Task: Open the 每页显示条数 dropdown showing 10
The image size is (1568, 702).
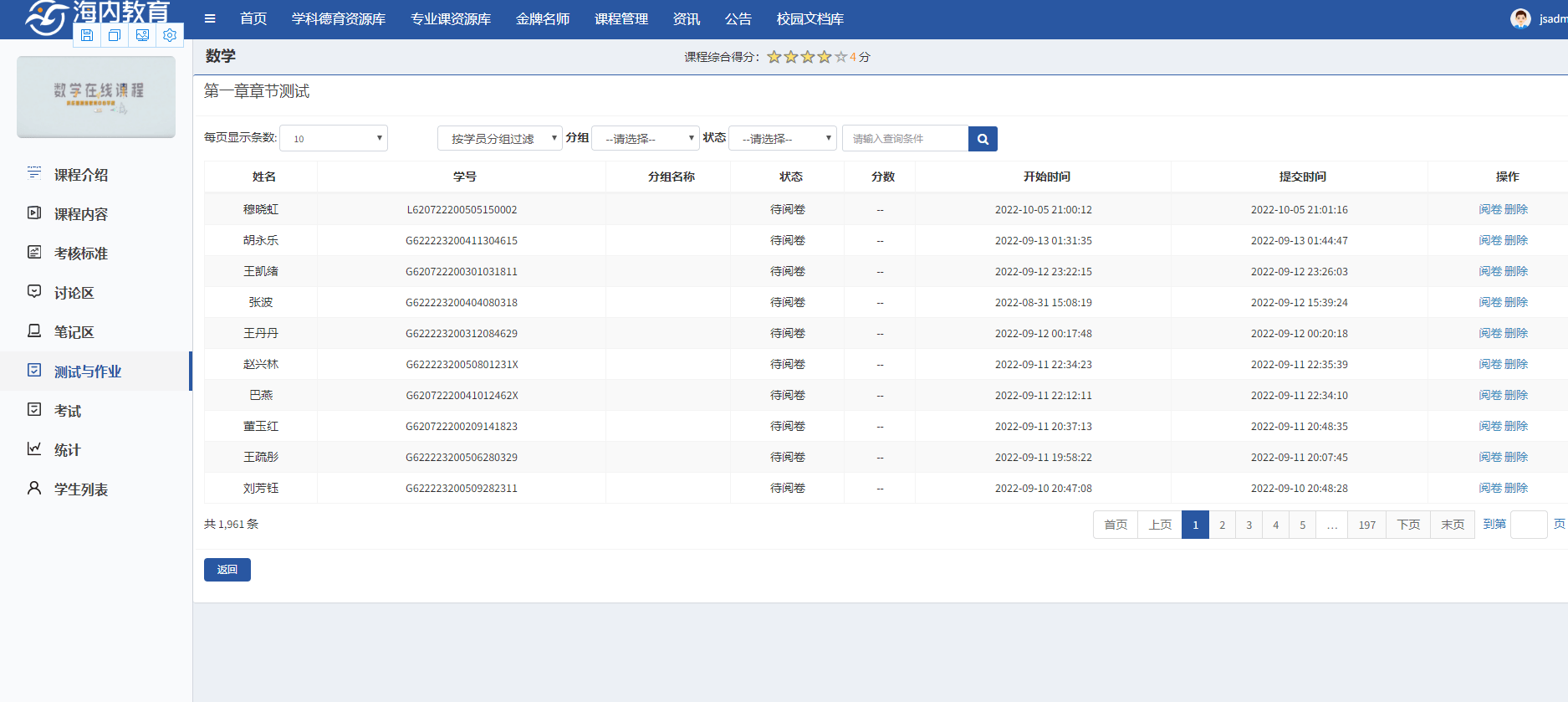Action: [334, 138]
